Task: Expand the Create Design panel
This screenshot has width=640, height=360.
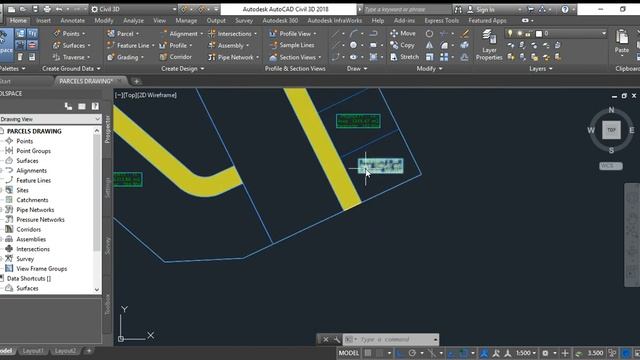Action: tap(182, 69)
